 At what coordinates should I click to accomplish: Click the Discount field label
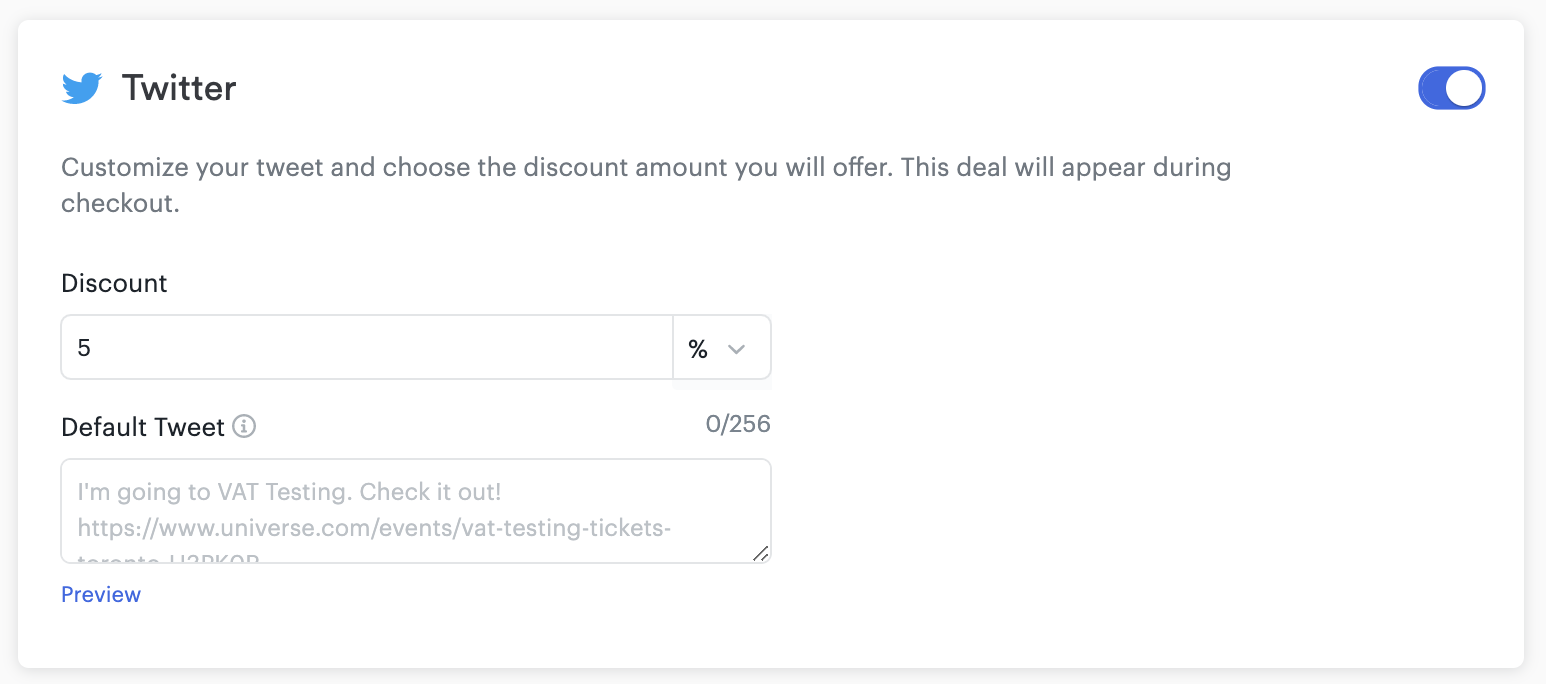point(114,283)
